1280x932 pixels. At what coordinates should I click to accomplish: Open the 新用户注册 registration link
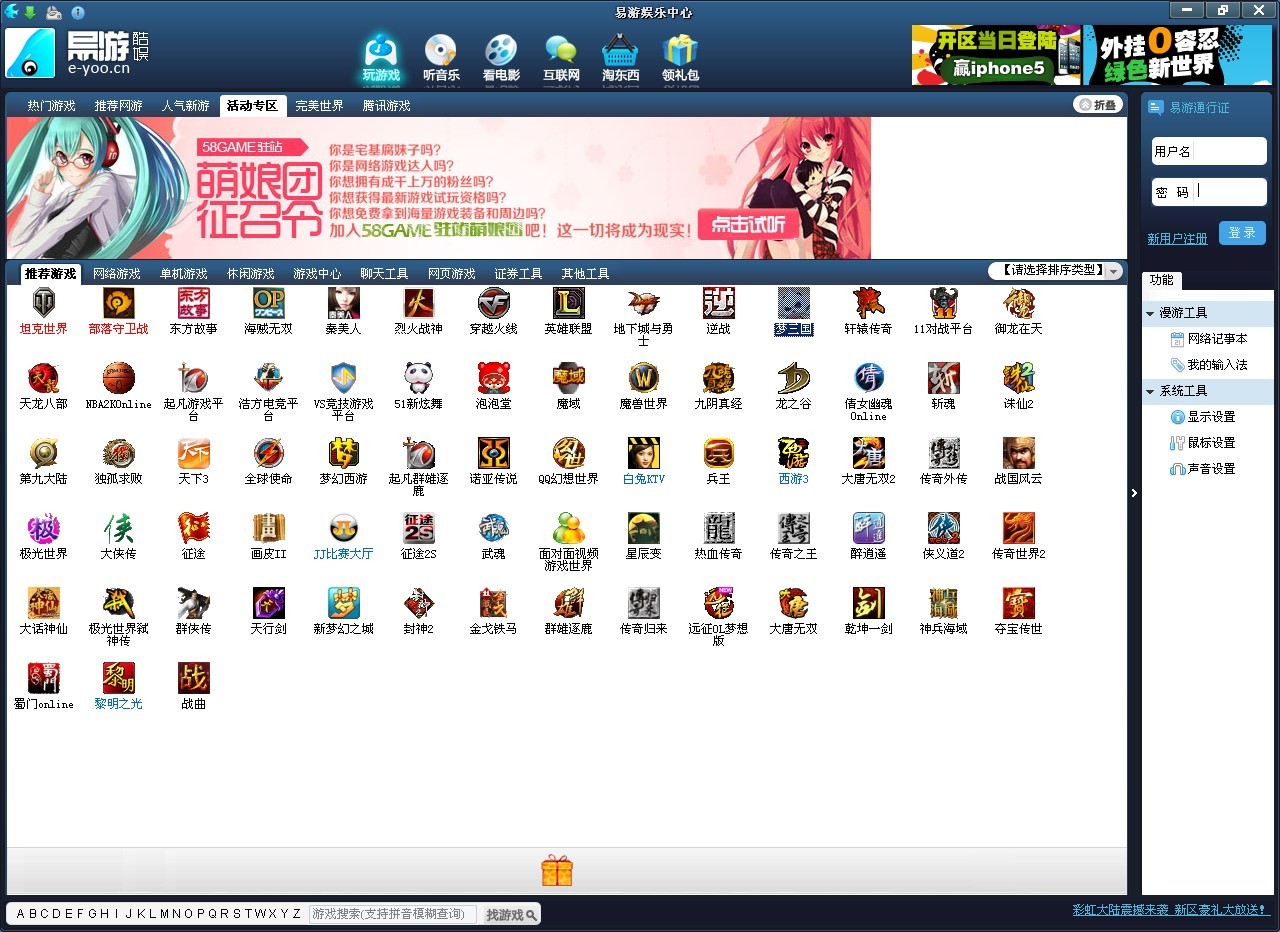(1177, 239)
